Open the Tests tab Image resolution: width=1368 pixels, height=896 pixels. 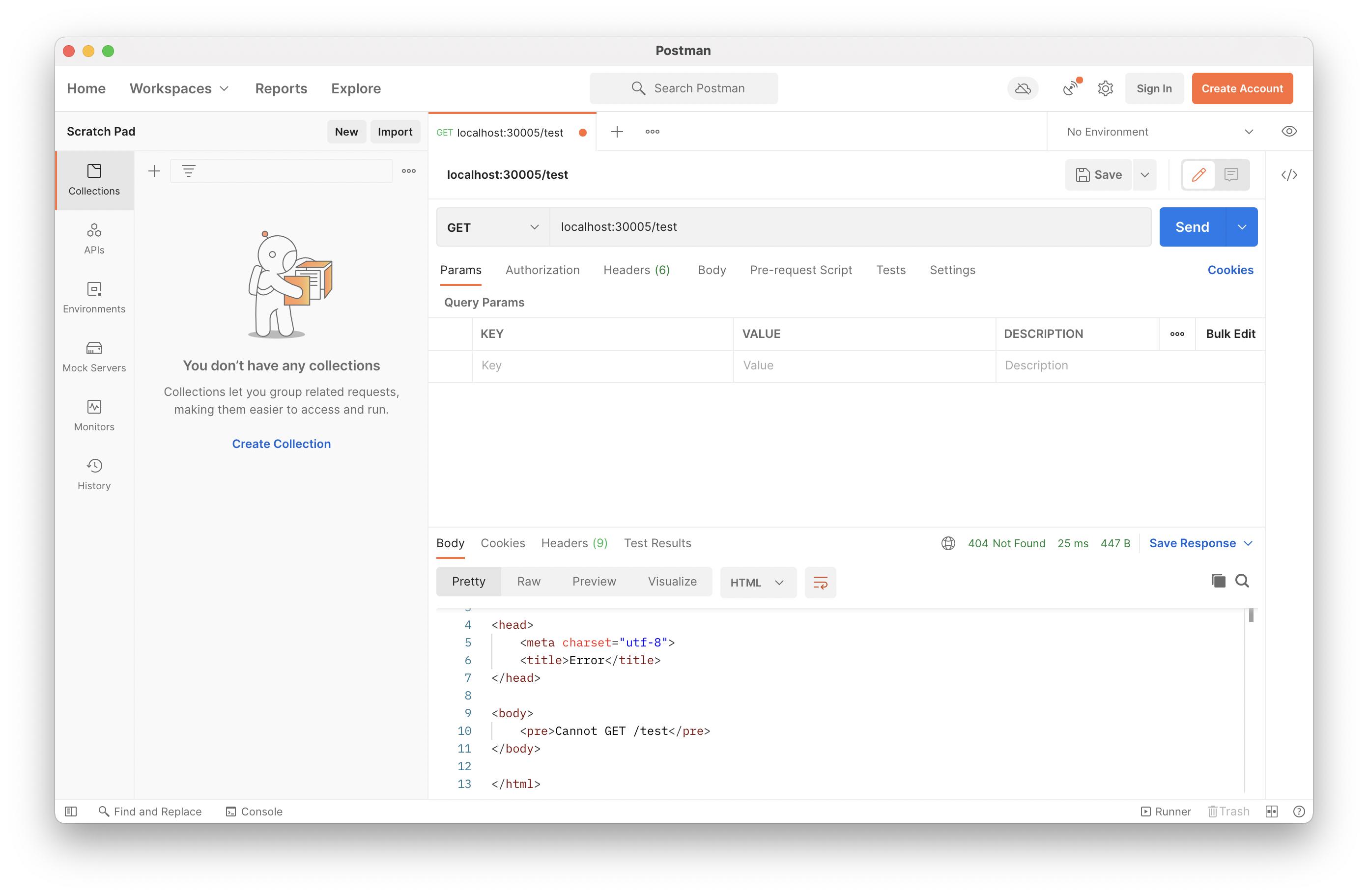coord(890,270)
